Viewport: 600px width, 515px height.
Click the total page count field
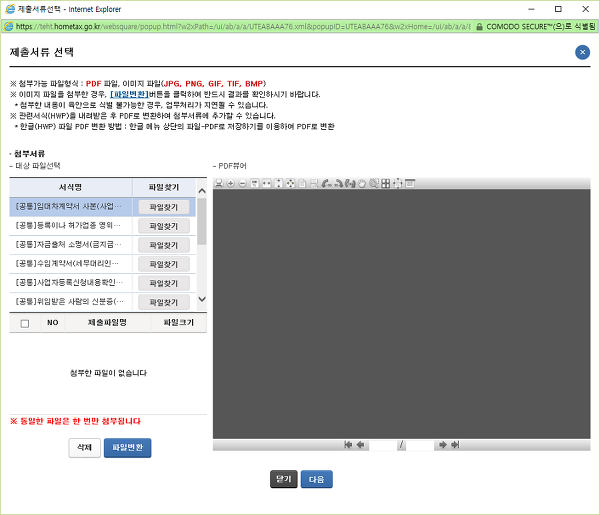420,445
